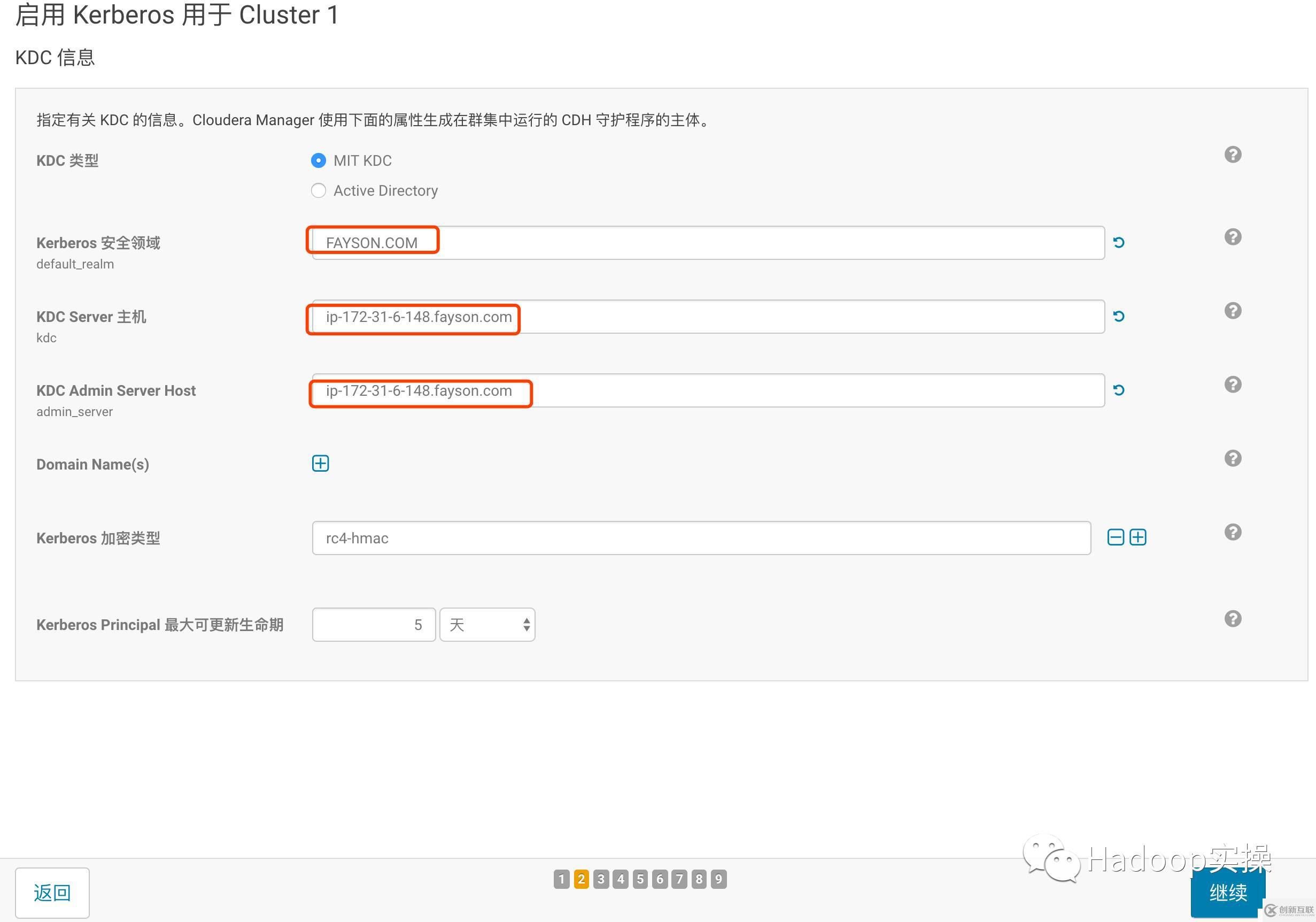This screenshot has width=1316, height=922.
Task: Reset Kerberos 安全领域 with undo icon
Action: (x=1119, y=242)
